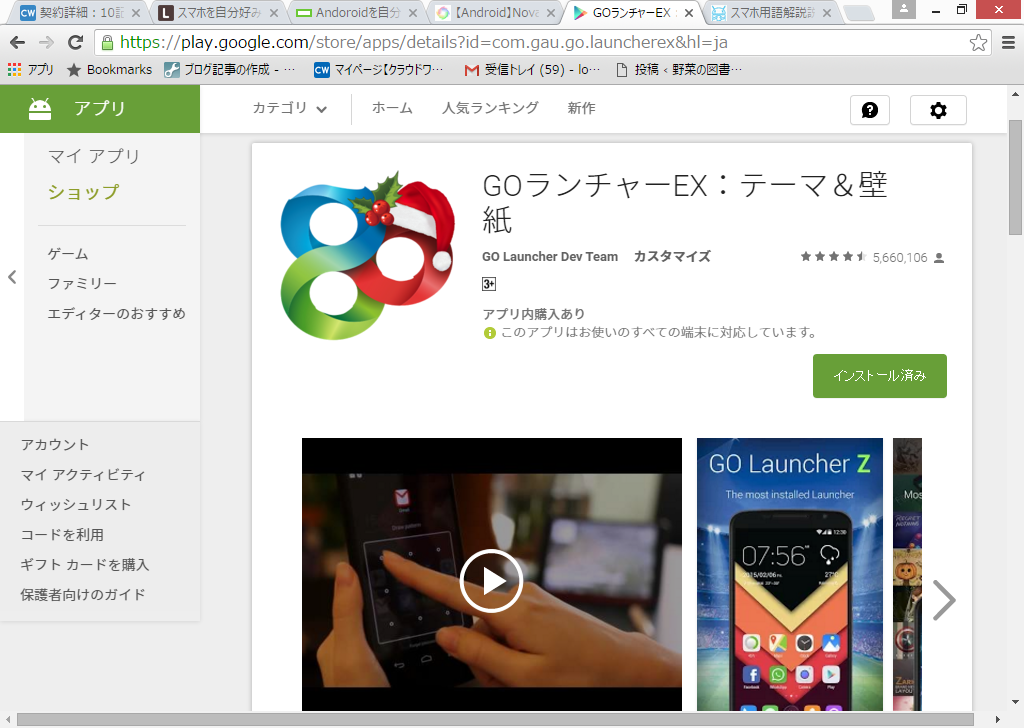
Task: Close the GOランチャーEX browser tab
Action: tap(688, 12)
